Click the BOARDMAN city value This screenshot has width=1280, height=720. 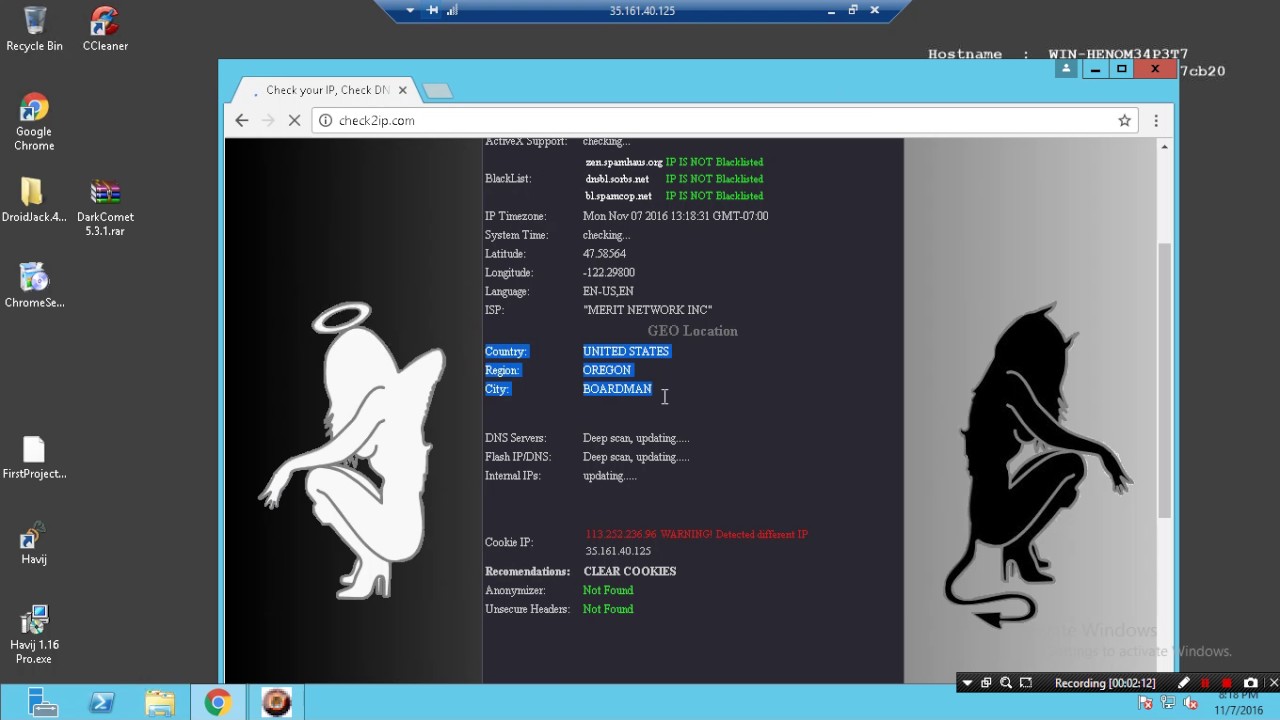click(617, 389)
